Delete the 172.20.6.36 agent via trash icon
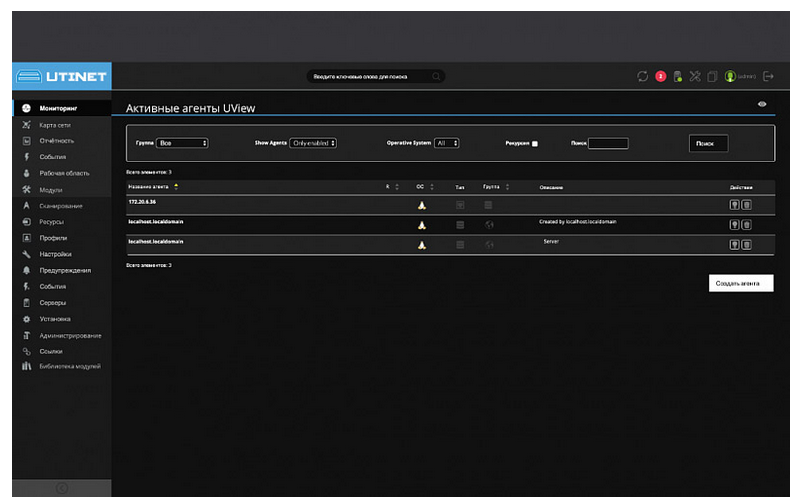The image size is (803, 504). pyautogui.click(x=746, y=204)
